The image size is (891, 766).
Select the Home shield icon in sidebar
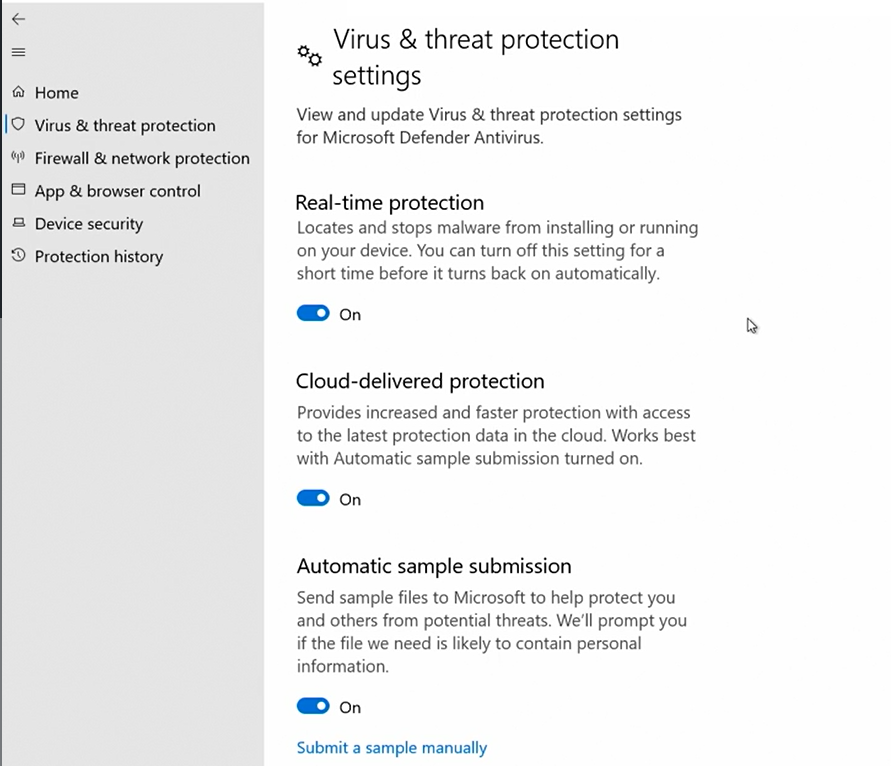pyautogui.click(x=18, y=92)
